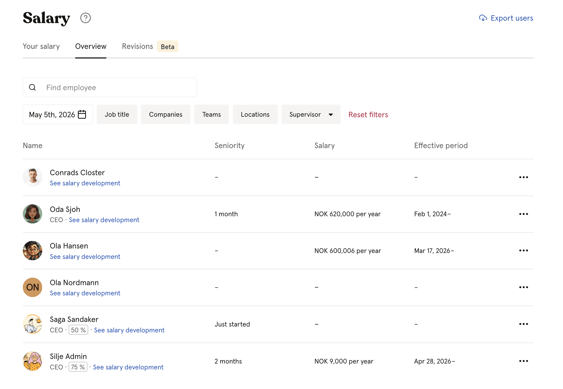Open the more options menu for Silje Admin
The width and height of the screenshot is (563, 389).
523,361
